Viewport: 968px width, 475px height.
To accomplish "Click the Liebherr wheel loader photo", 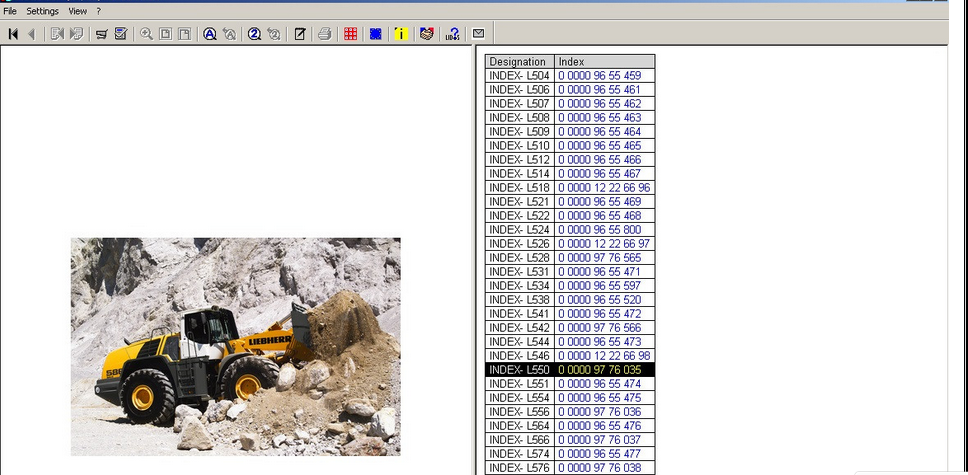I will click(x=235, y=346).
